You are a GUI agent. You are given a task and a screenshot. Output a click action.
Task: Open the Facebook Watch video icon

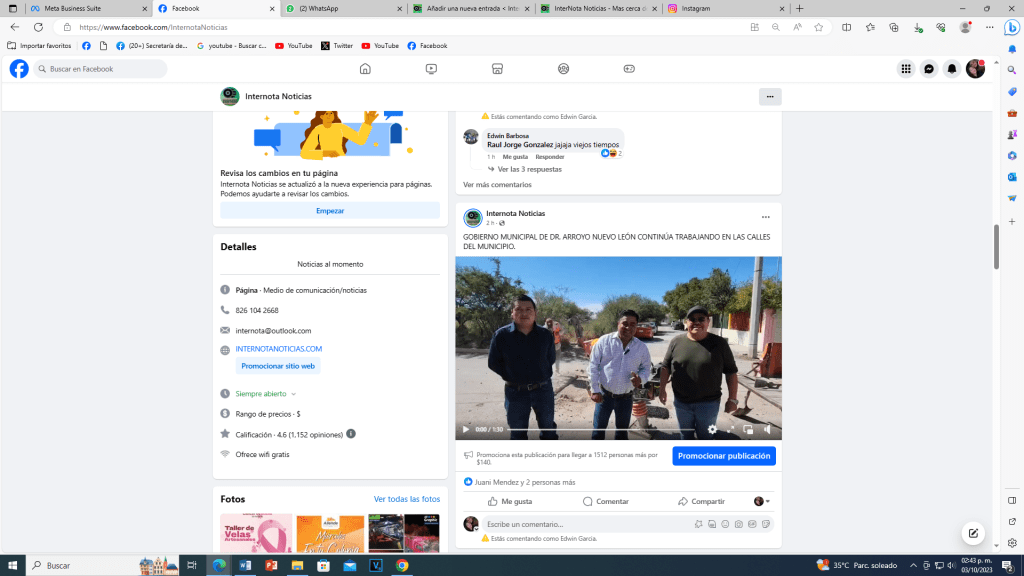431,69
